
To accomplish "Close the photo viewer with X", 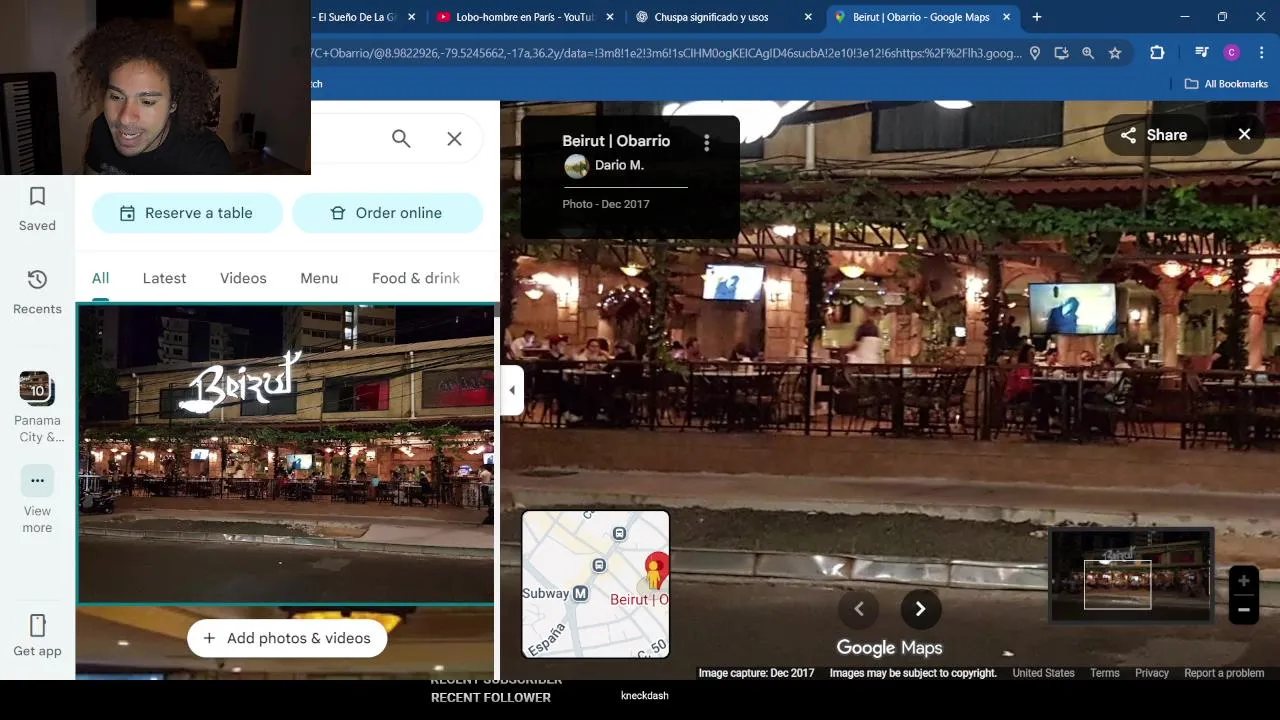I will click(1244, 134).
